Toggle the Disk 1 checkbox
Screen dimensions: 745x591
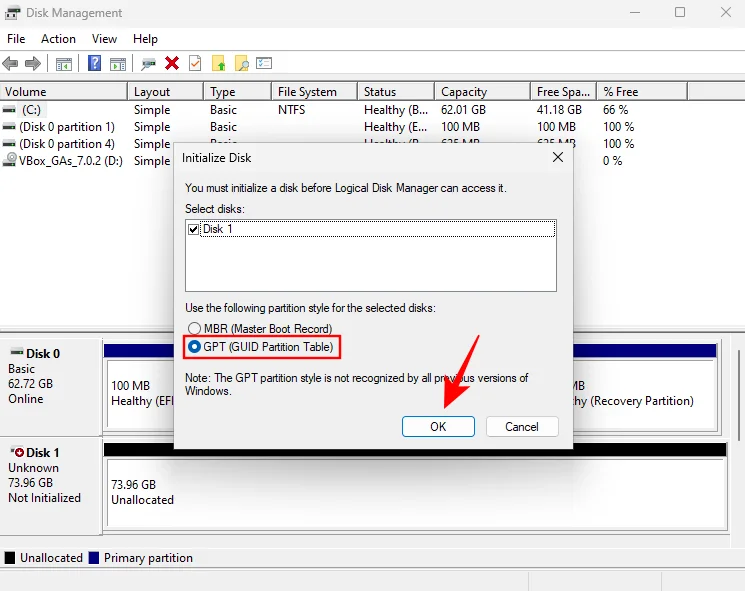[x=193, y=229]
